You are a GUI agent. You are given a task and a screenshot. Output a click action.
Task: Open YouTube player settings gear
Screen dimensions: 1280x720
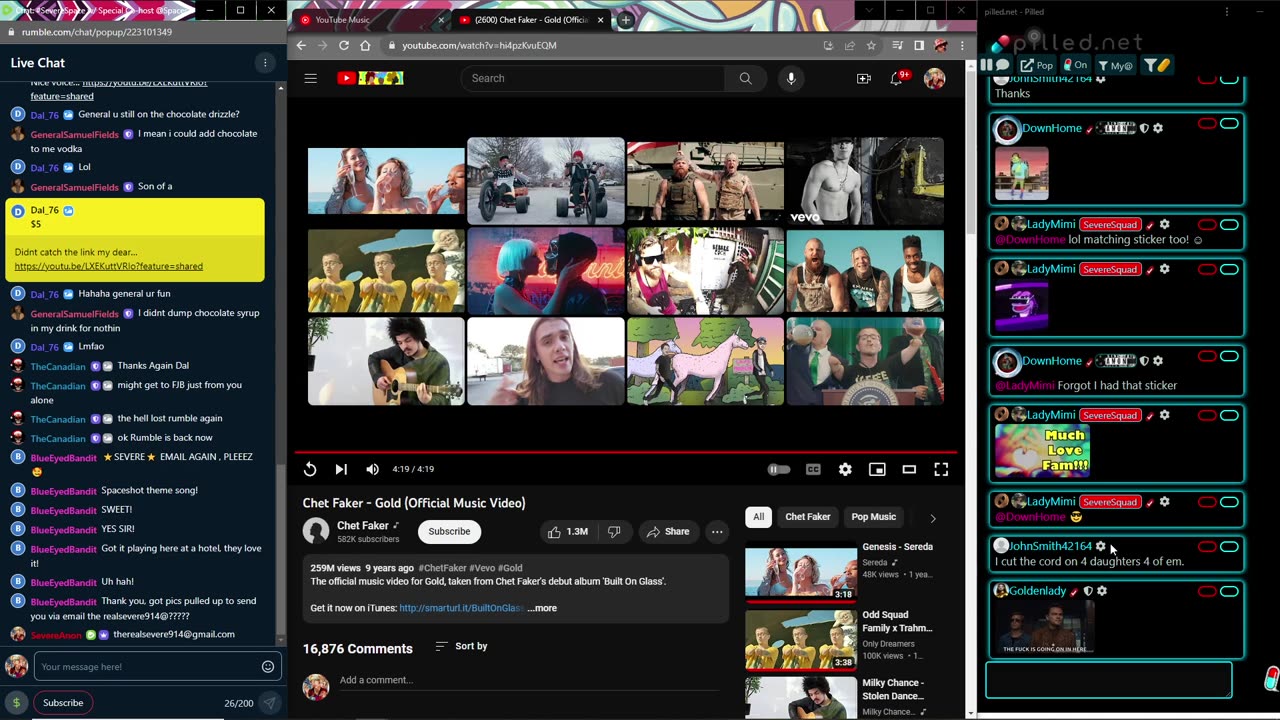845,469
